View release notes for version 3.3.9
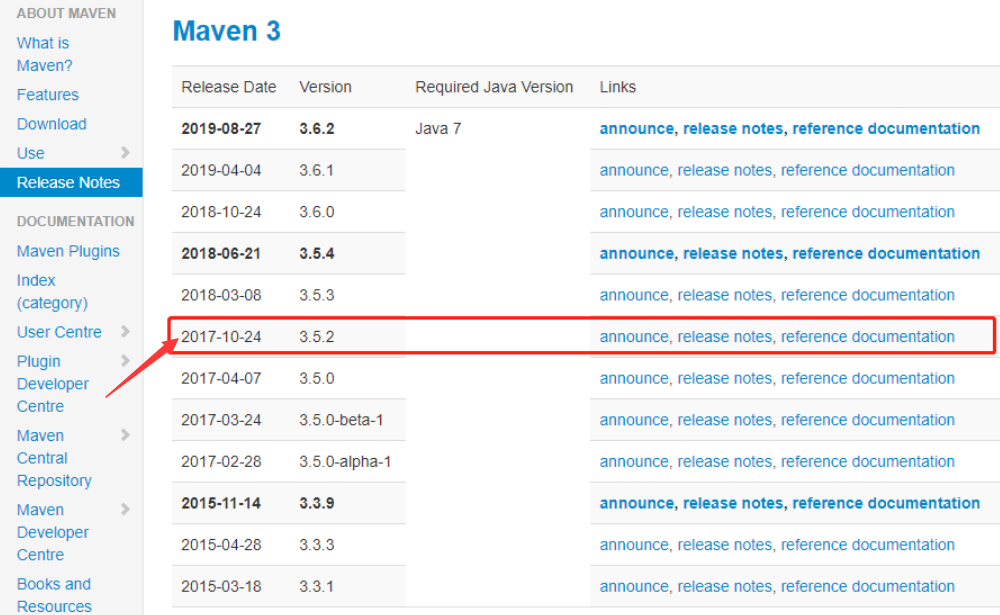1000x615 pixels. (733, 503)
